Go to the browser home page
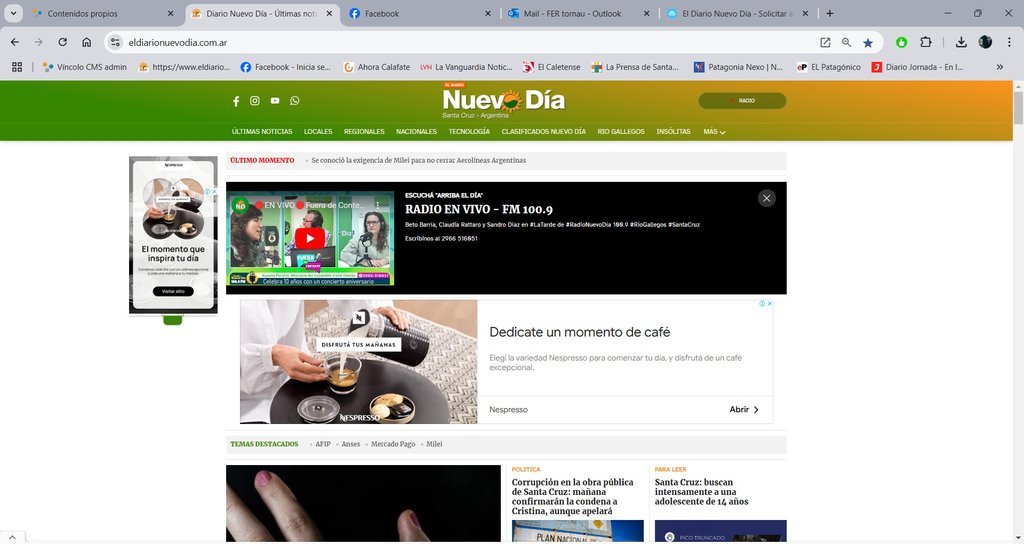Screen dimensions: 1024x544 pyautogui.click(x=86, y=42)
